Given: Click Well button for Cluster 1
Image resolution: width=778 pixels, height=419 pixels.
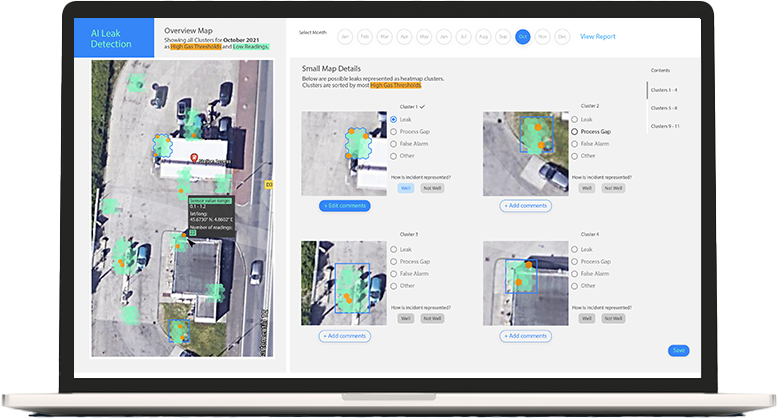Looking at the screenshot, I should click(x=406, y=188).
